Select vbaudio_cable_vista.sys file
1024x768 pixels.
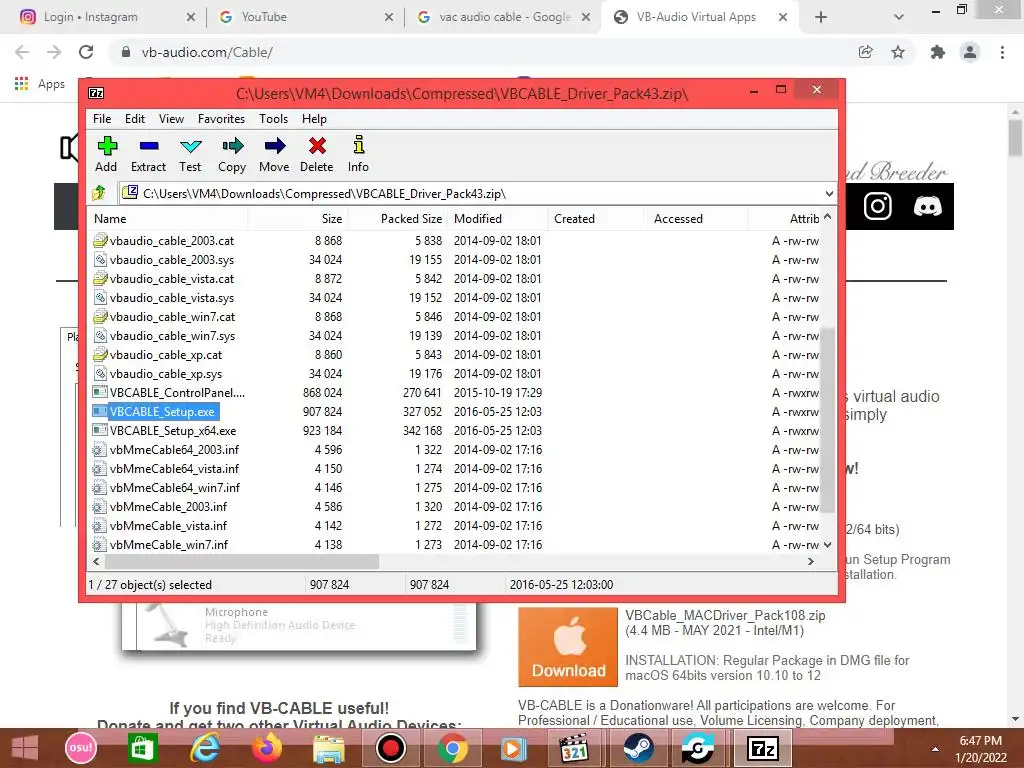coord(172,298)
